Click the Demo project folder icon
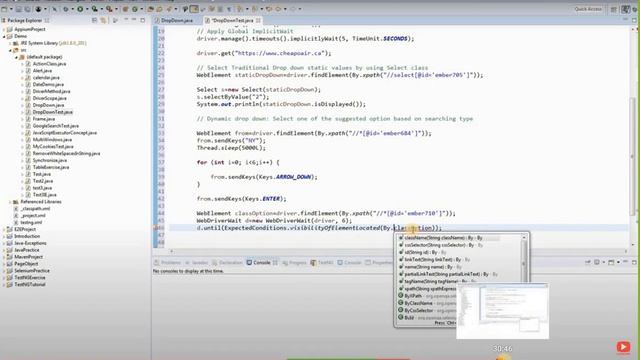640x360 pixels. point(10,36)
